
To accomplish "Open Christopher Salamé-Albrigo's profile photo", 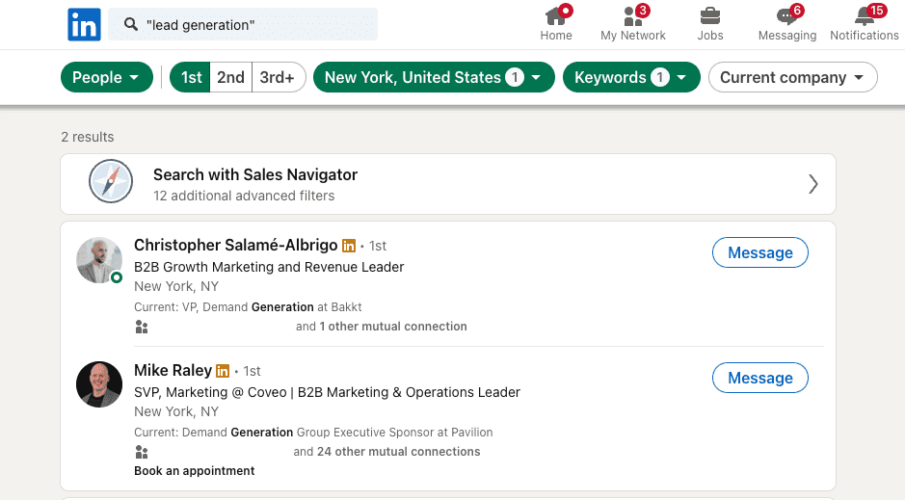I will tap(99, 260).
